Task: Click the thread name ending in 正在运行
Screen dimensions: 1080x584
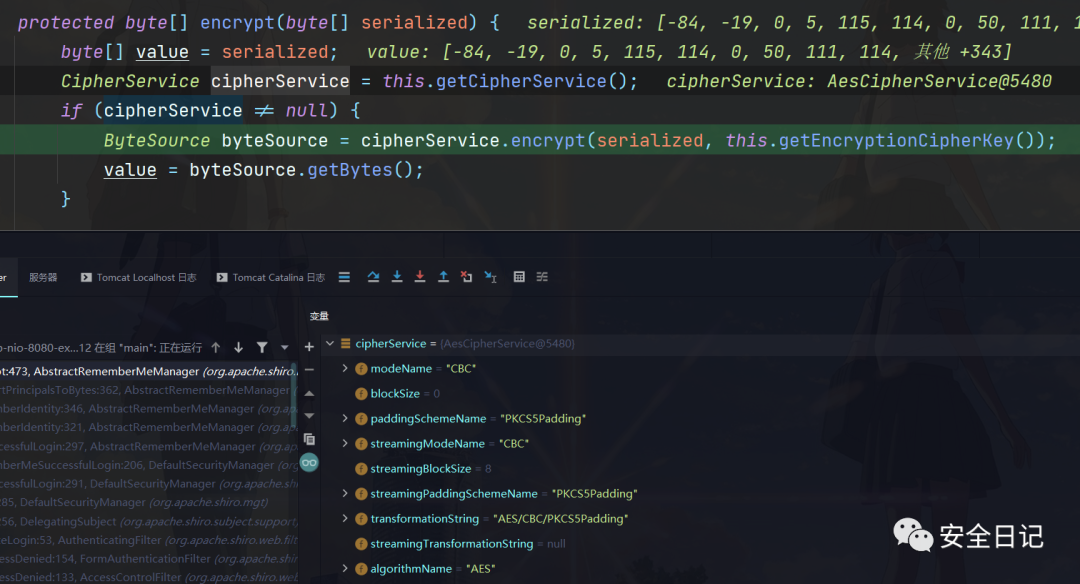Action: coord(101,348)
